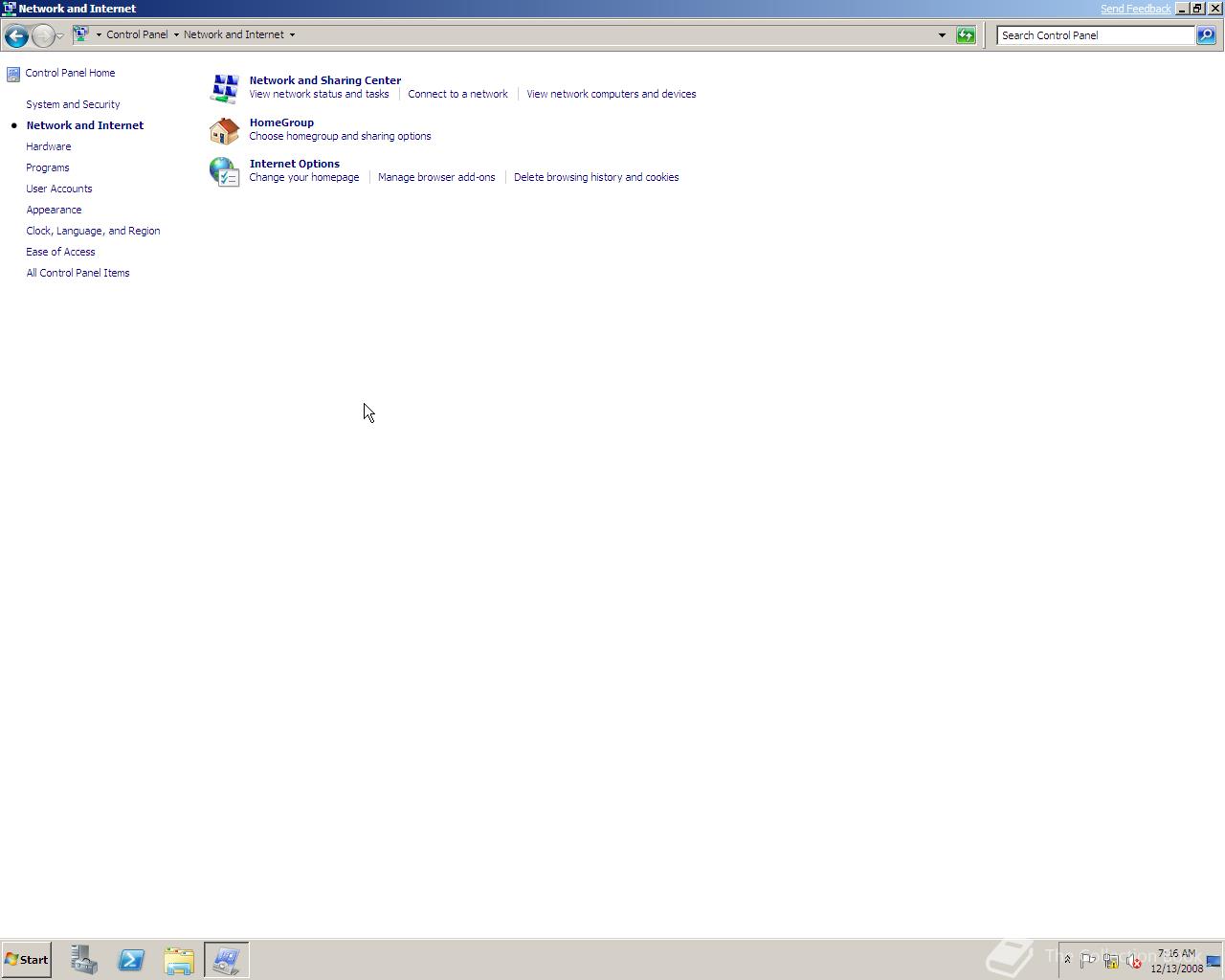This screenshot has height=980, width=1225.
Task: Select Network and Internet in sidebar
Action: click(x=85, y=125)
